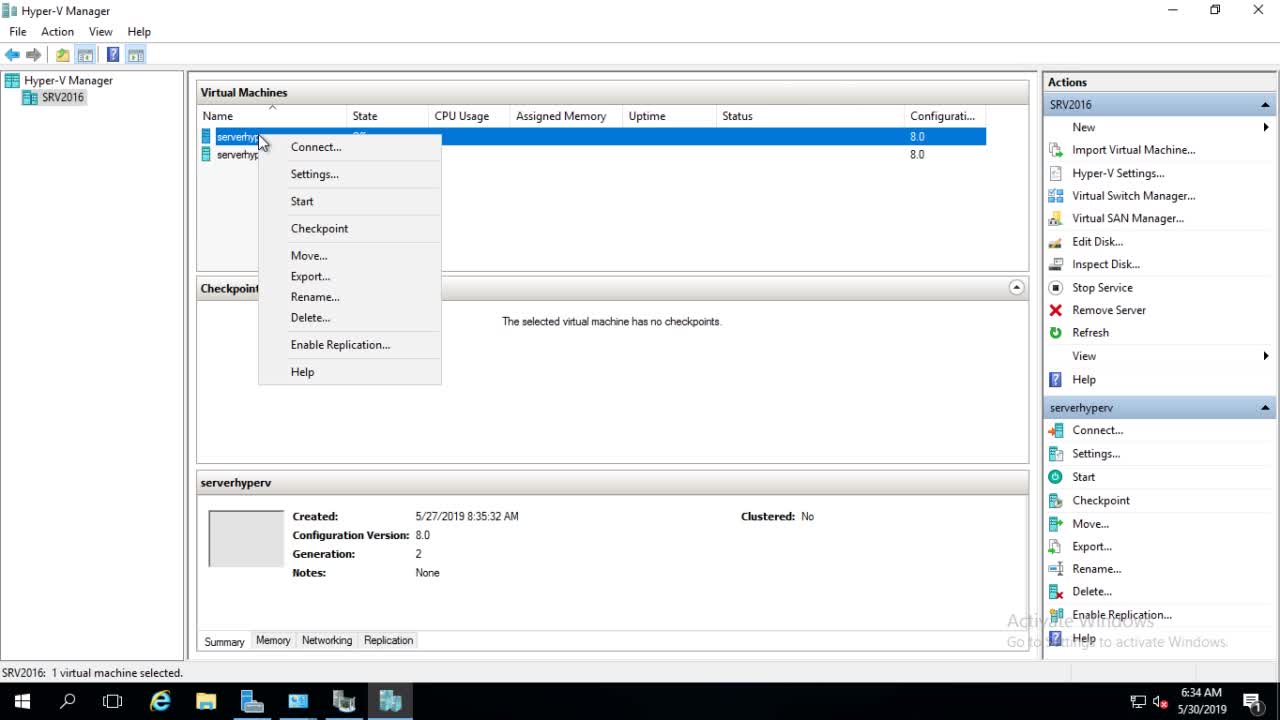Click the red X Remove Server icon
Screen dimensions: 1280x720
click(x=1055, y=310)
